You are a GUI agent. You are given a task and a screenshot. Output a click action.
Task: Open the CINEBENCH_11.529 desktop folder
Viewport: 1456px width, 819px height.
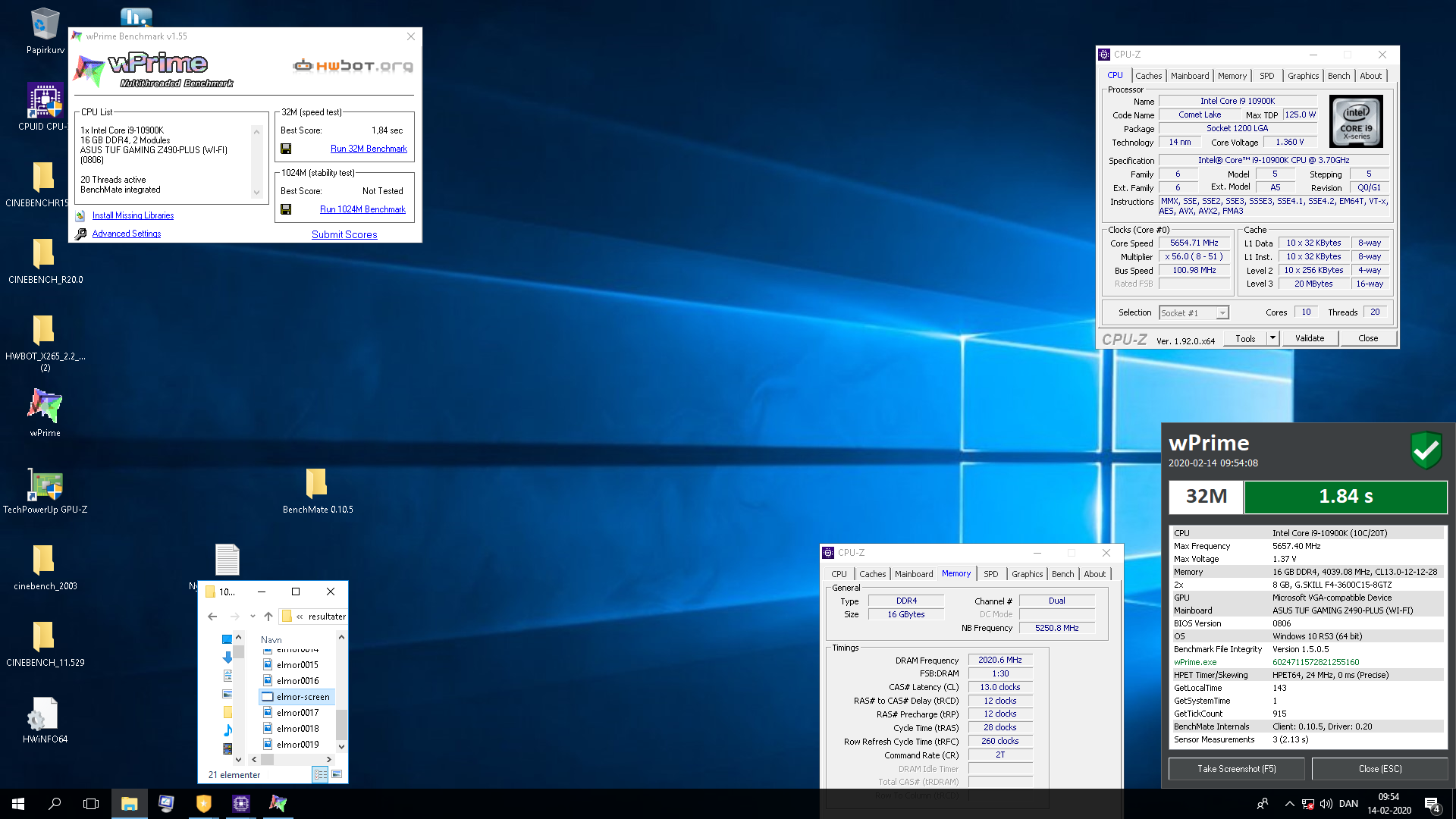45,643
